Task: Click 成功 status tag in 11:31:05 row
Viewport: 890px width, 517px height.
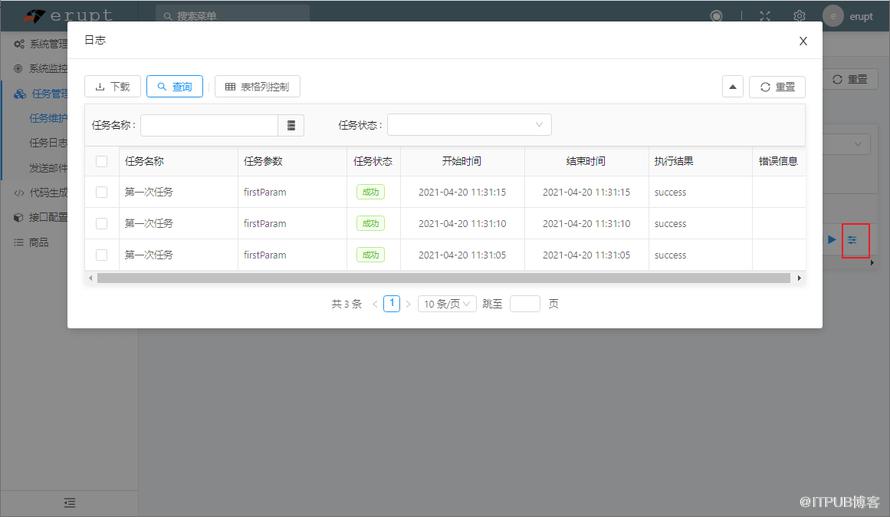Action: (x=371, y=255)
